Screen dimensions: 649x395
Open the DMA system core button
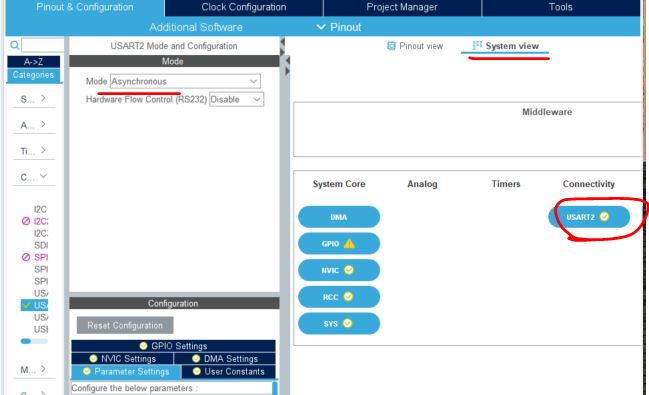click(x=339, y=217)
